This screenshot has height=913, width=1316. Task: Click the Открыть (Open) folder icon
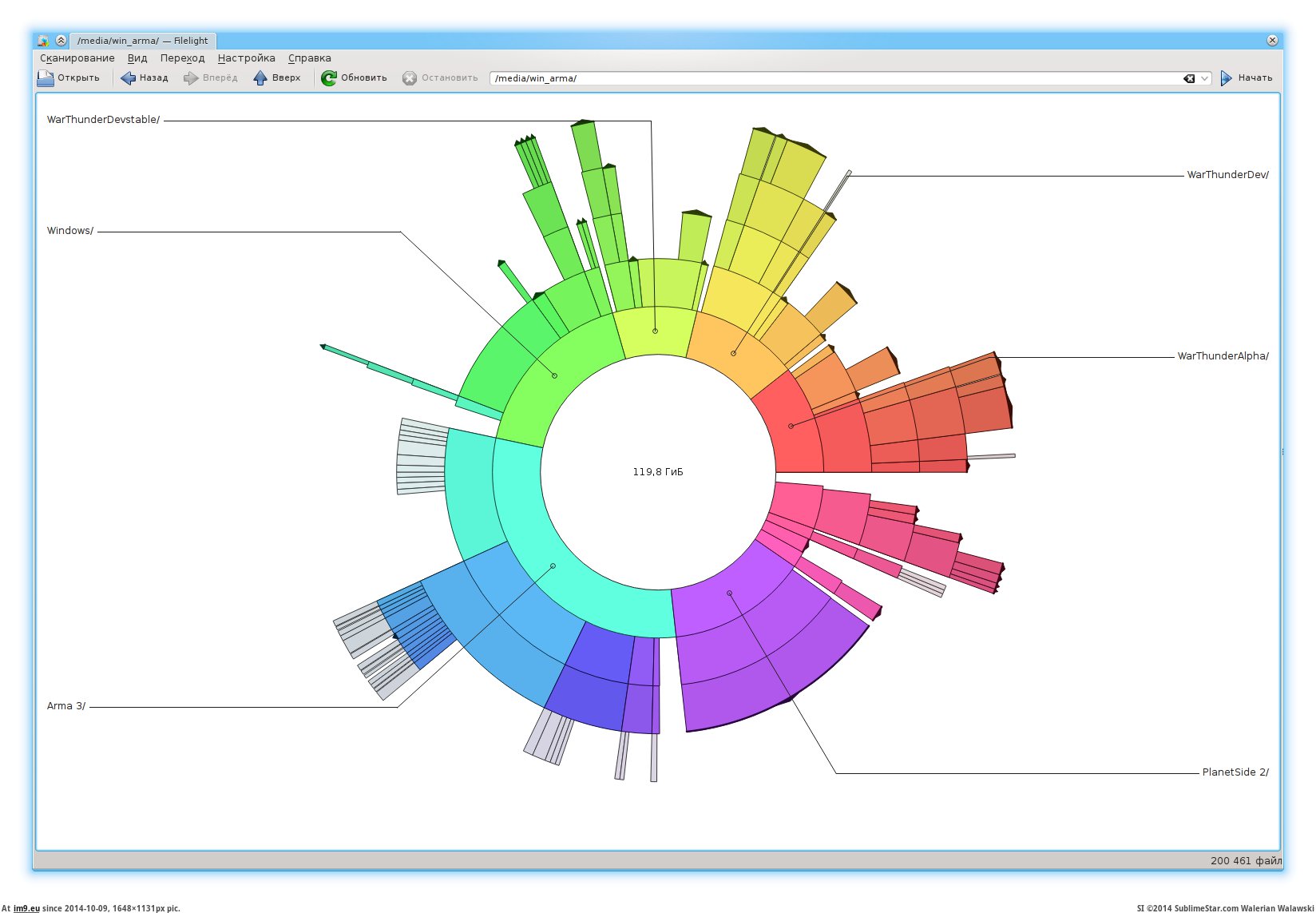coord(46,78)
